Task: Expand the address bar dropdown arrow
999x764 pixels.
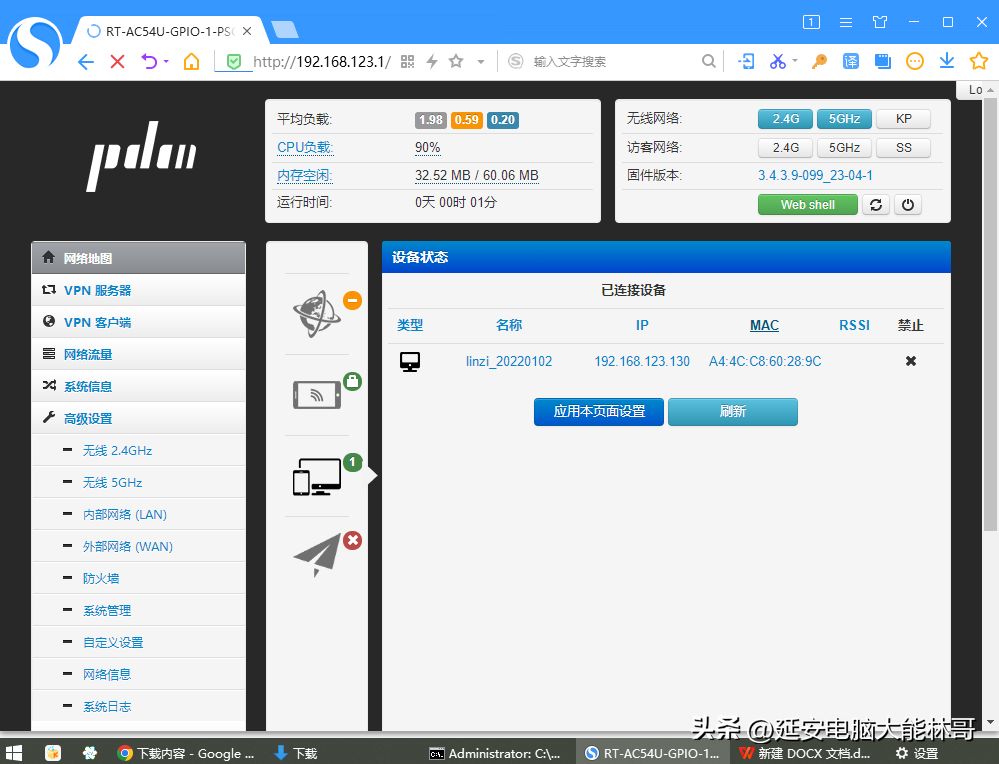Action: (480, 62)
